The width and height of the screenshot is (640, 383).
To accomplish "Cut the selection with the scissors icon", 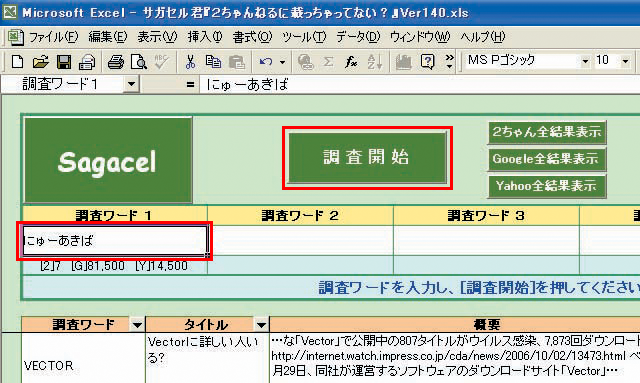I will [190, 62].
